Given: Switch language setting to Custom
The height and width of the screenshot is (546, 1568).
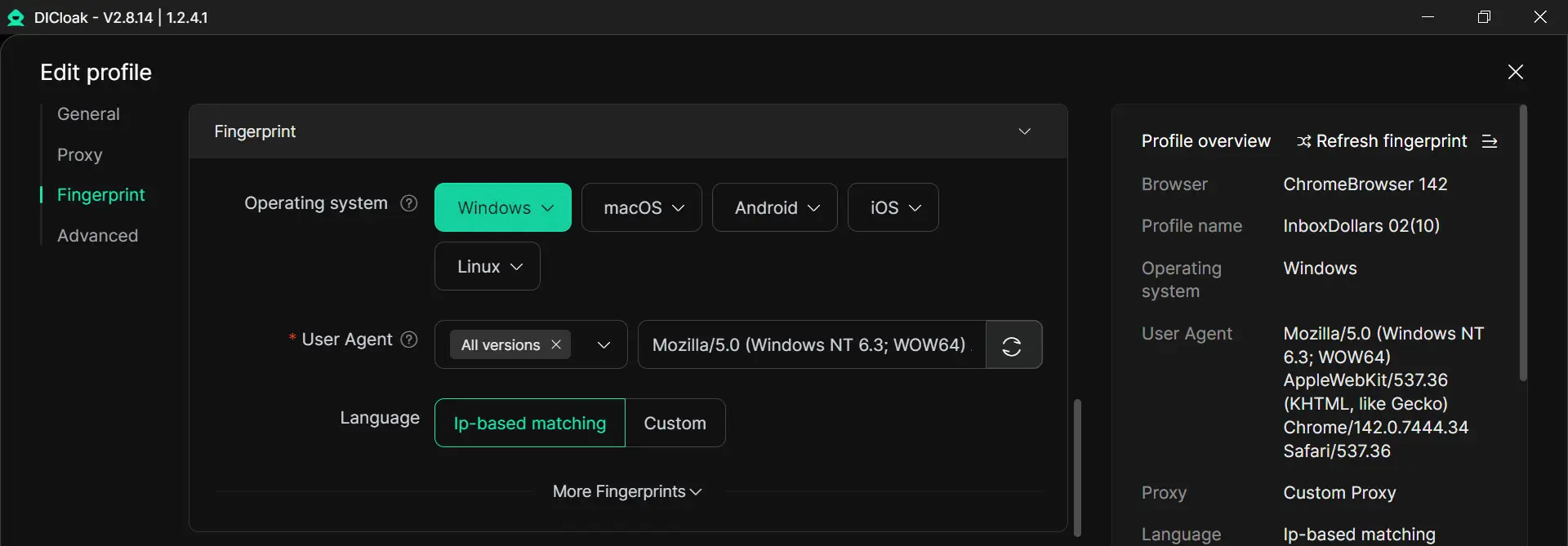Looking at the screenshot, I should 675,423.
